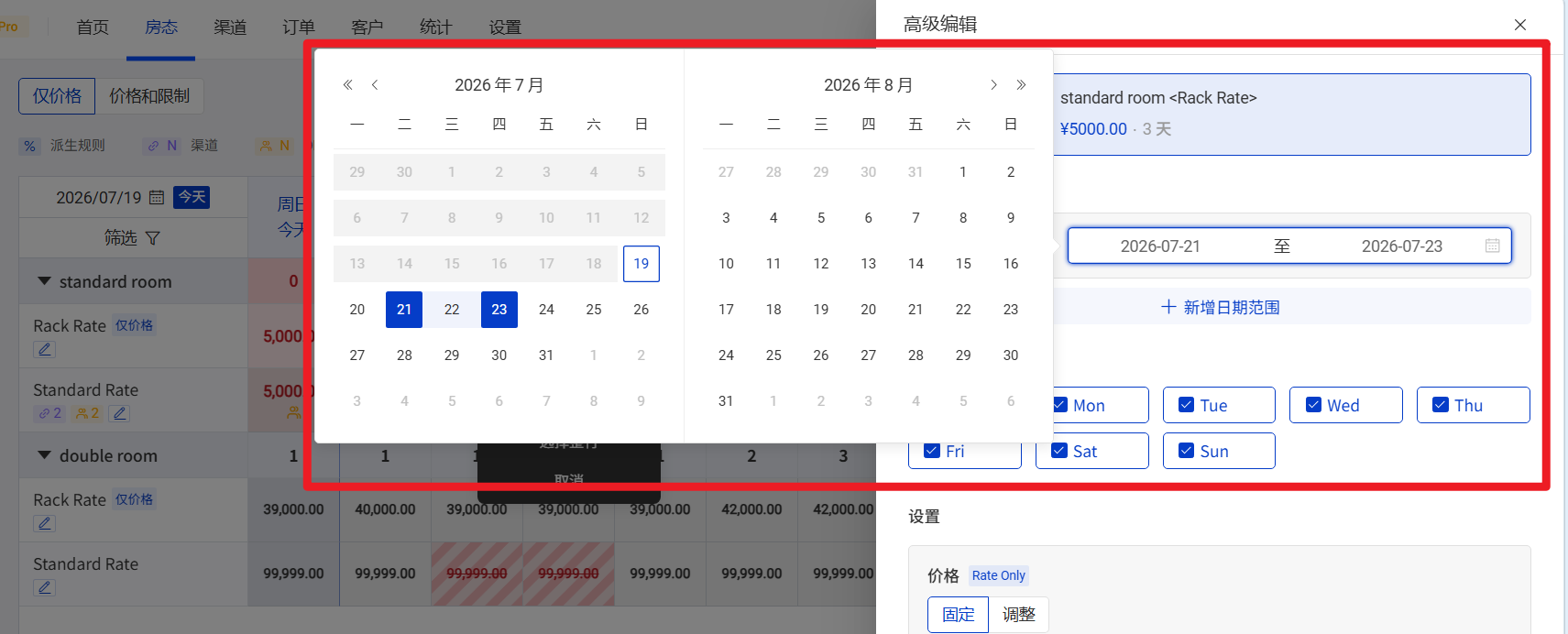Toggle the Wed checkbox
Screen dimensions: 1568x634
pos(1313,405)
